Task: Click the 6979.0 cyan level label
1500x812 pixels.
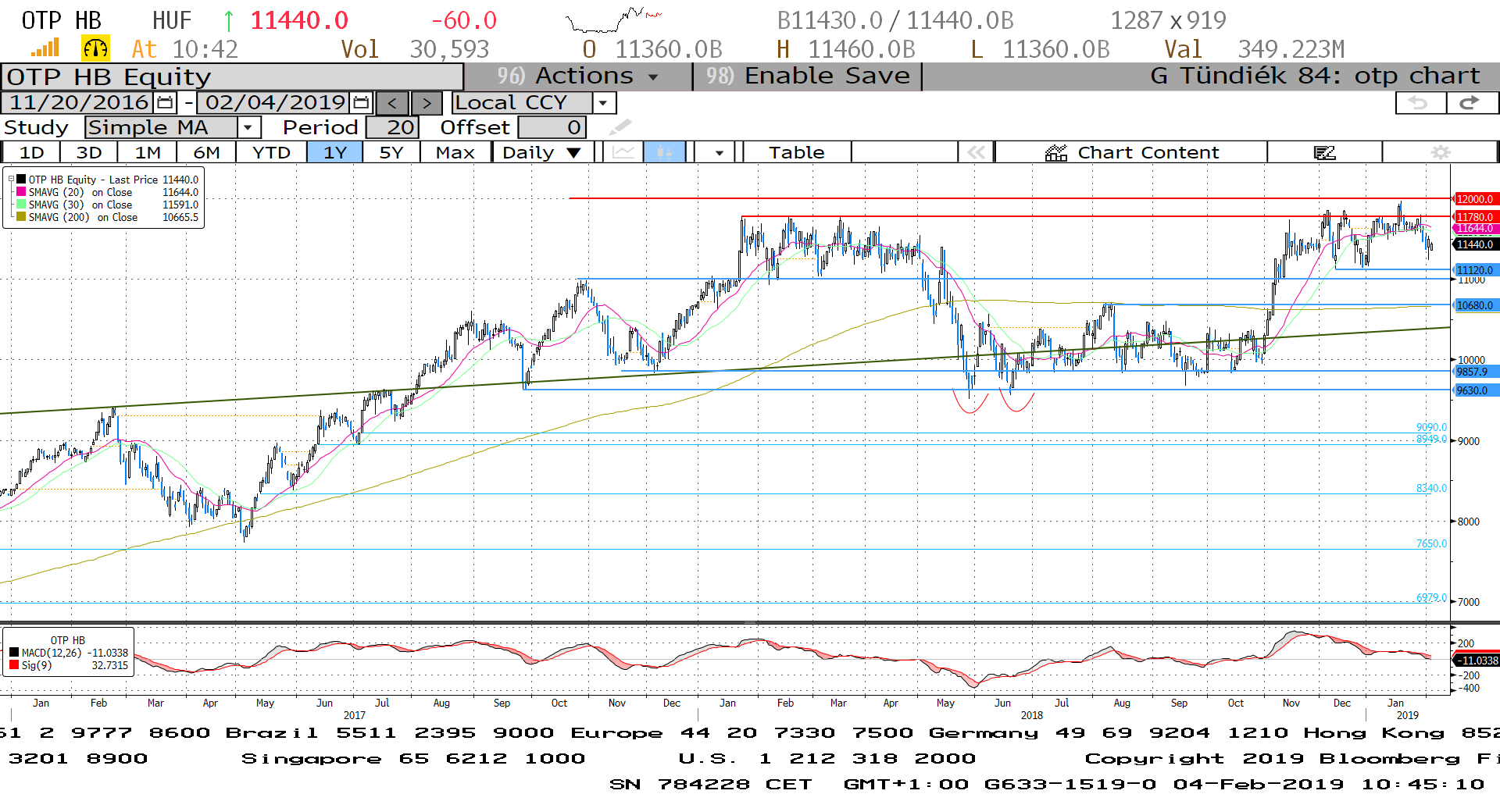Action: point(1431,597)
